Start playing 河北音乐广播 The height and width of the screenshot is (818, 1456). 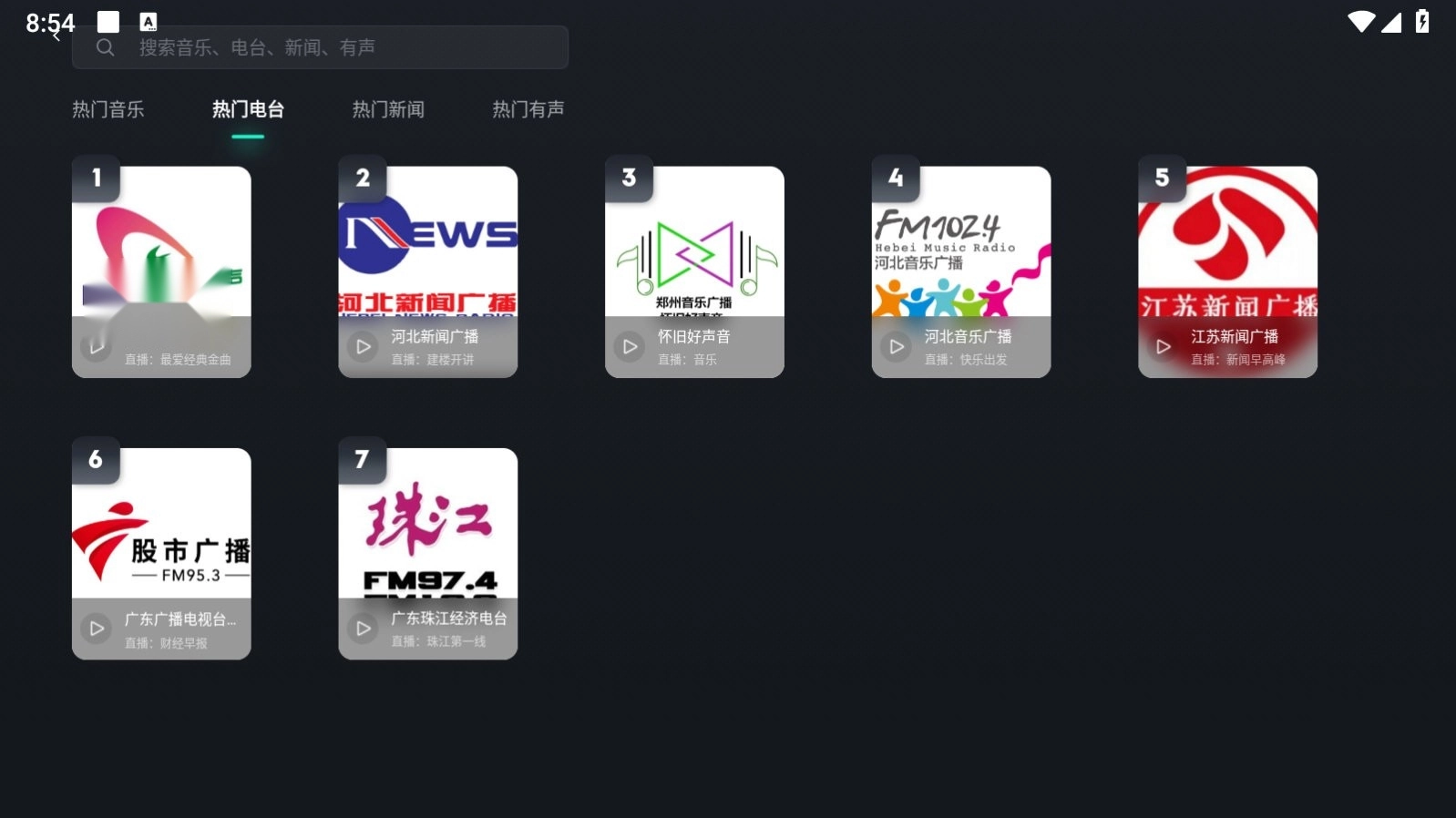point(897,347)
